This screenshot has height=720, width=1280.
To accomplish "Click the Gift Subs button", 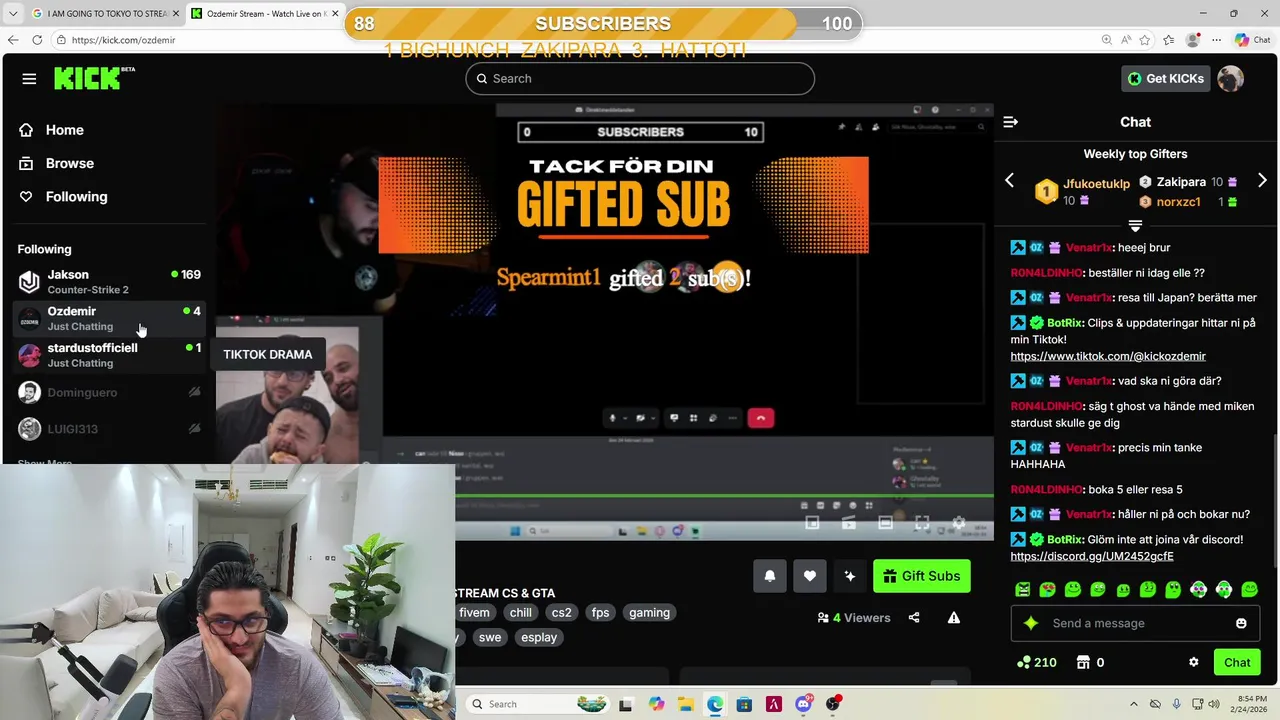I will pos(922,576).
